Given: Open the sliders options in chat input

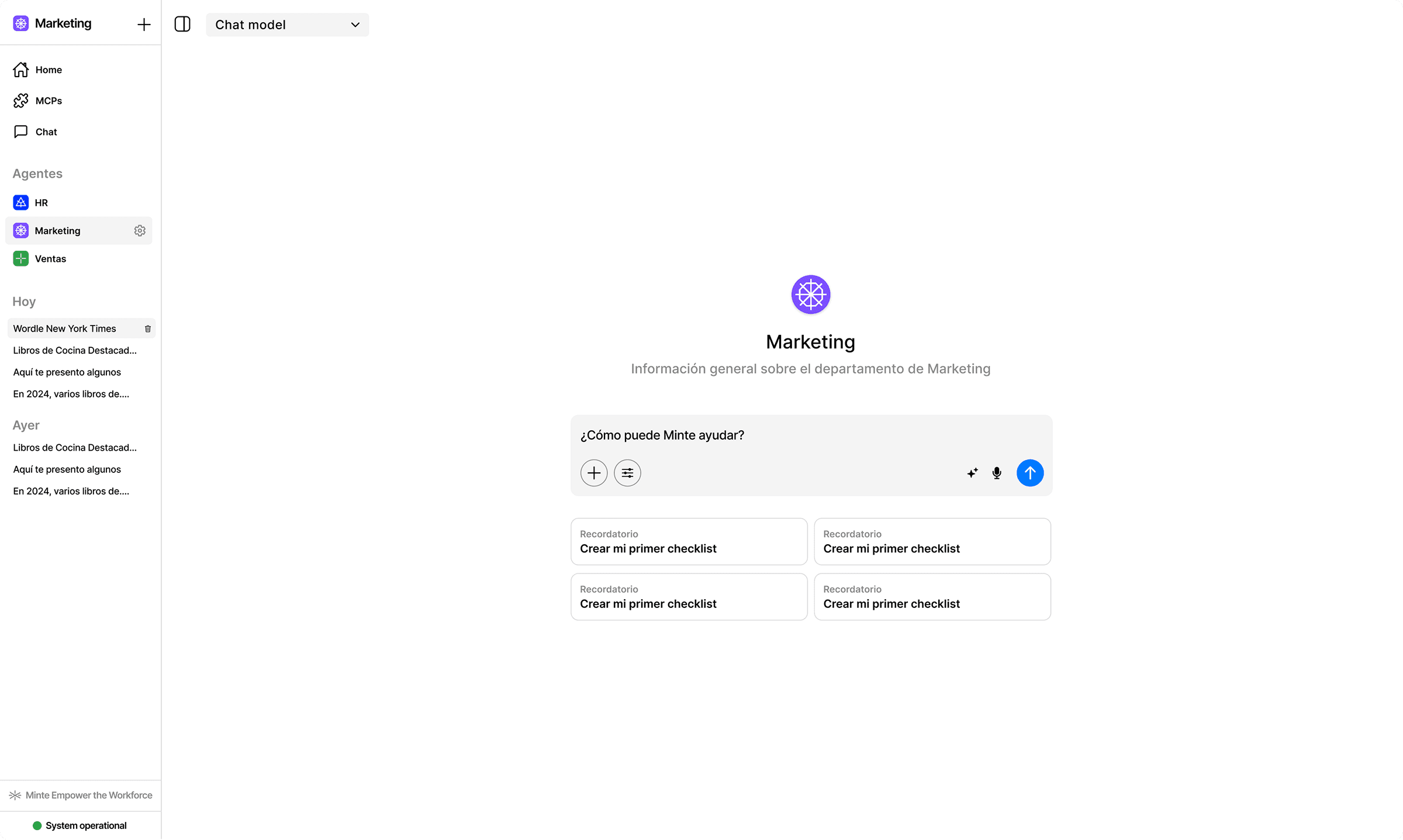Looking at the screenshot, I should pyautogui.click(x=627, y=472).
